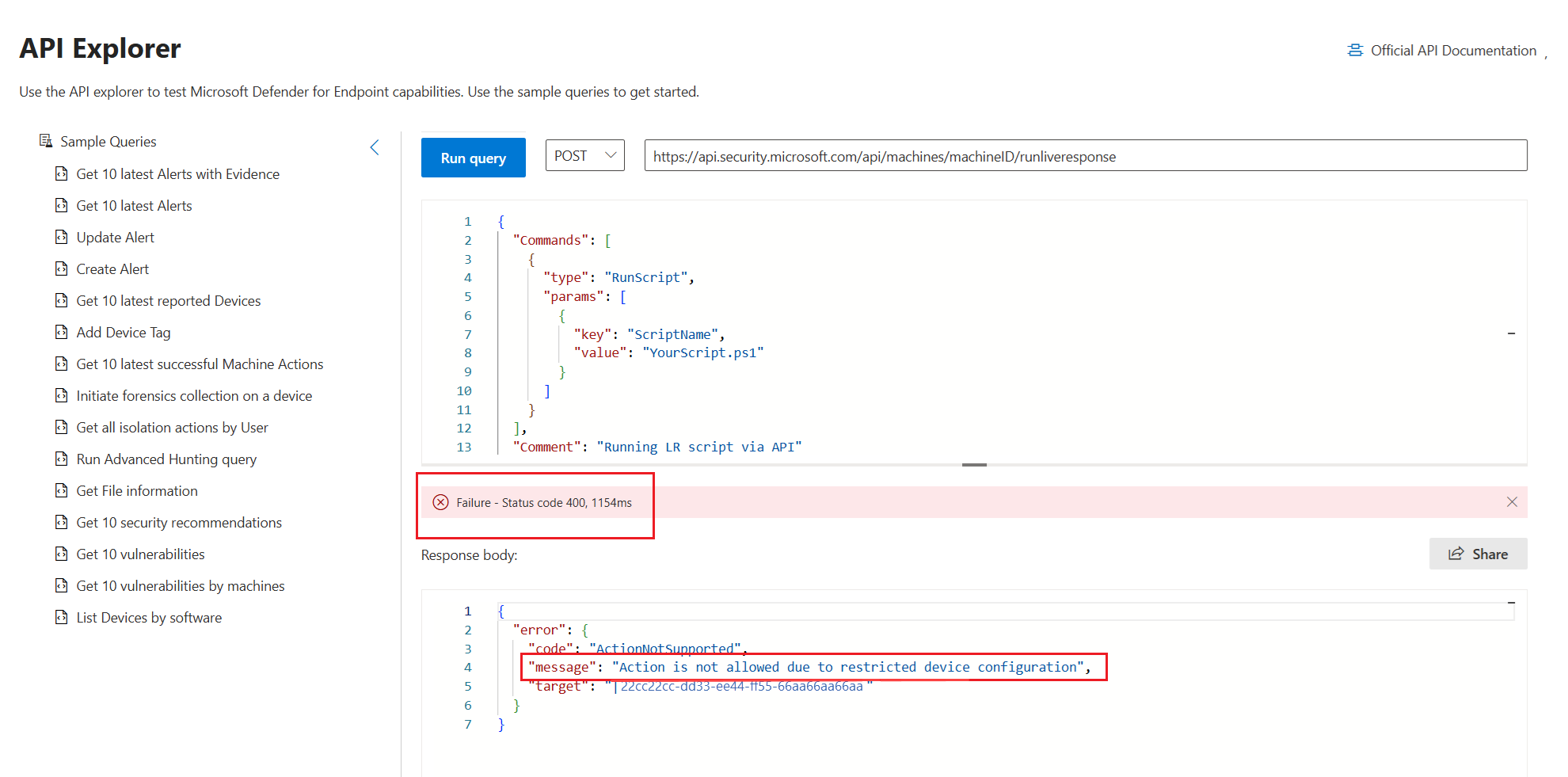Open Get 10 vulnerabilities by machines

coord(181,586)
